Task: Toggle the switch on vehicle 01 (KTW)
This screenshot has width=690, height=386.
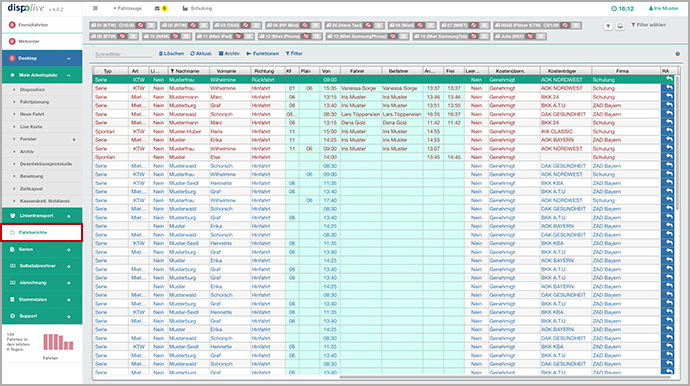Action: [150, 25]
